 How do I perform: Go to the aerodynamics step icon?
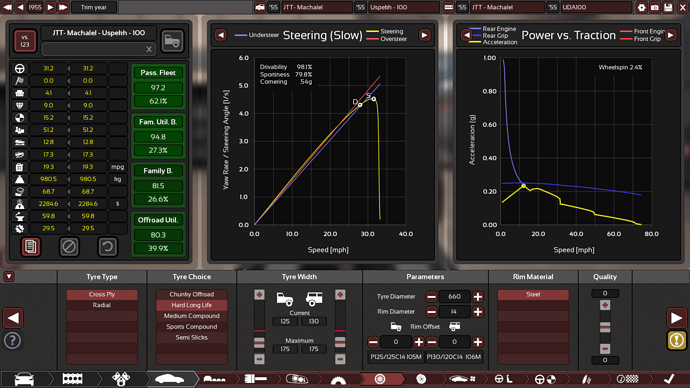(x=462, y=379)
